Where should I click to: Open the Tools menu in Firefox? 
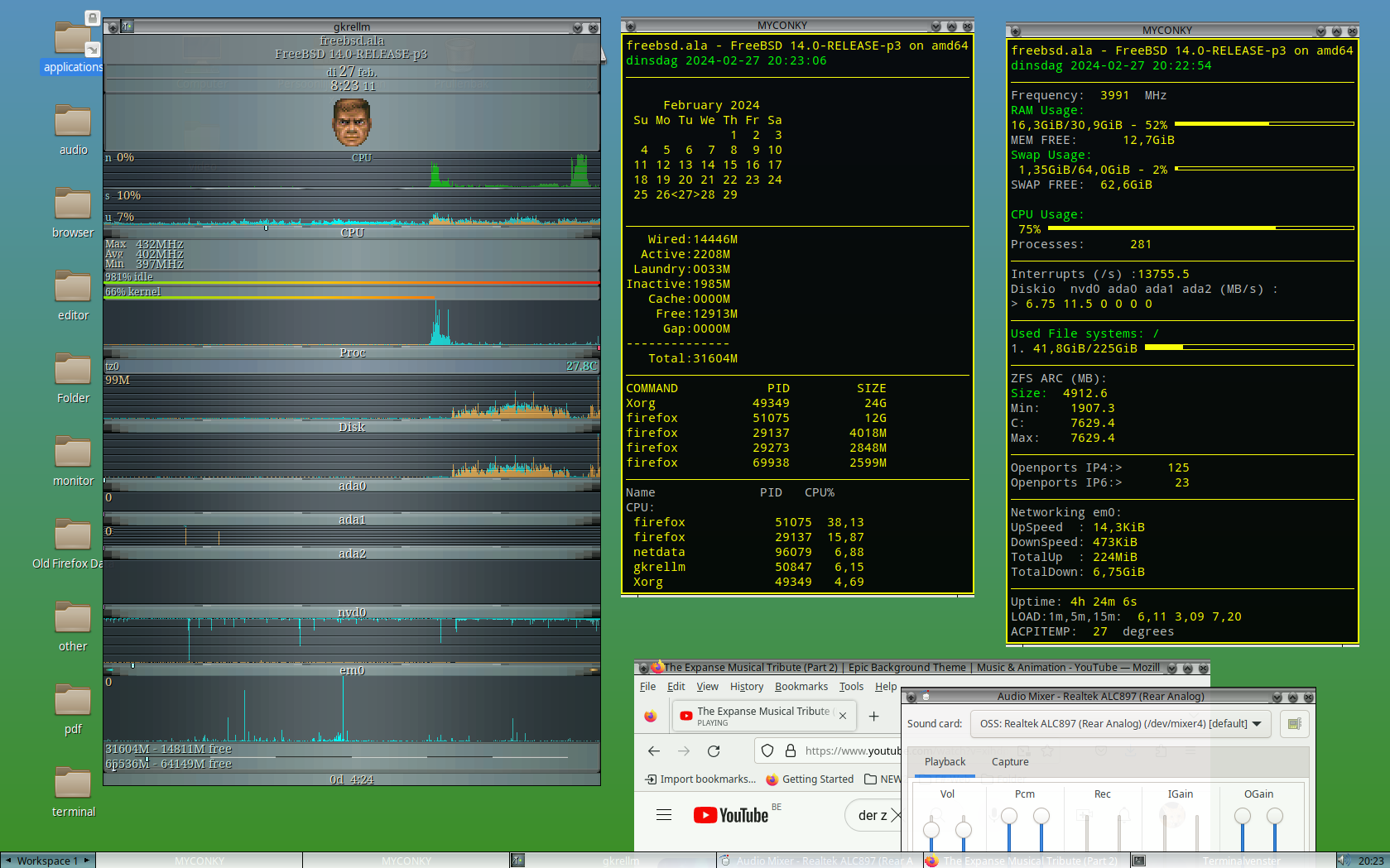pos(851,687)
